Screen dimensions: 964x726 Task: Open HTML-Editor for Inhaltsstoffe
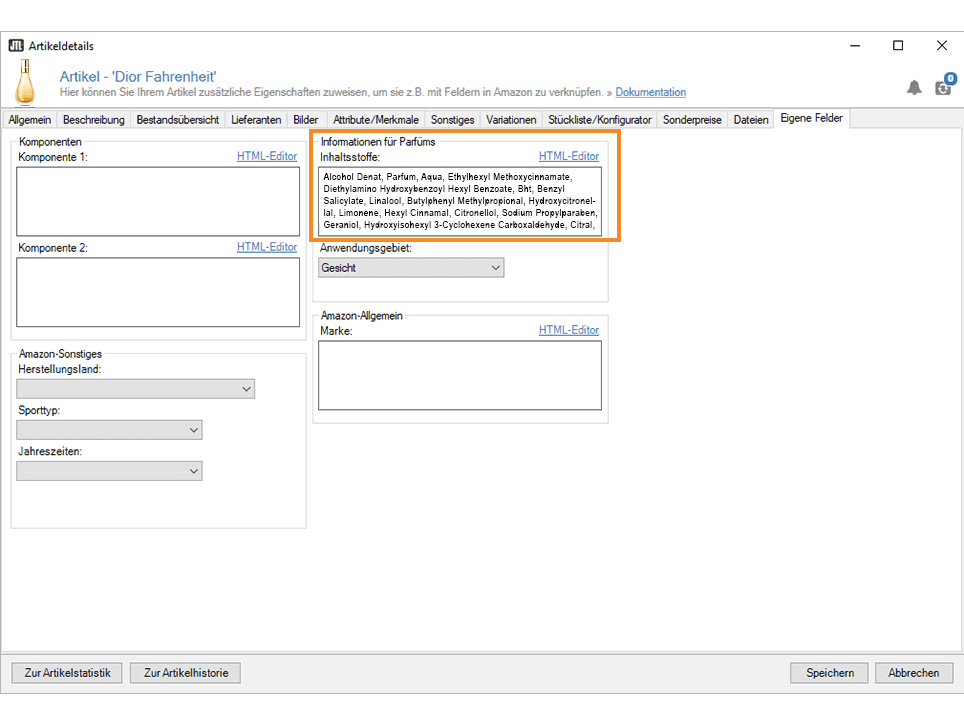[568, 157]
